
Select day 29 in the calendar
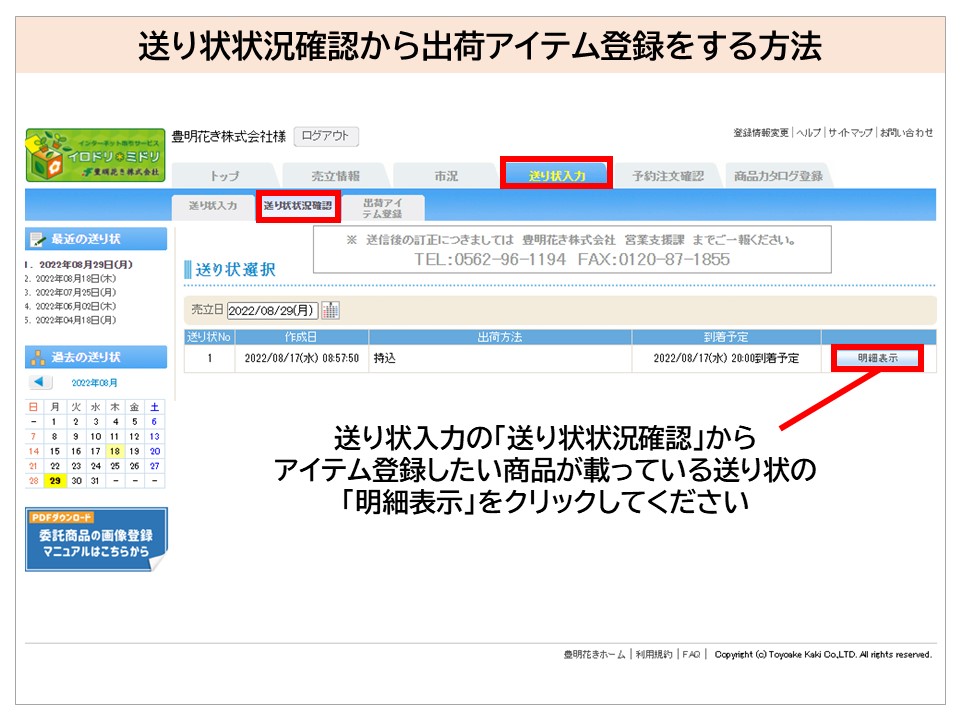53,480
